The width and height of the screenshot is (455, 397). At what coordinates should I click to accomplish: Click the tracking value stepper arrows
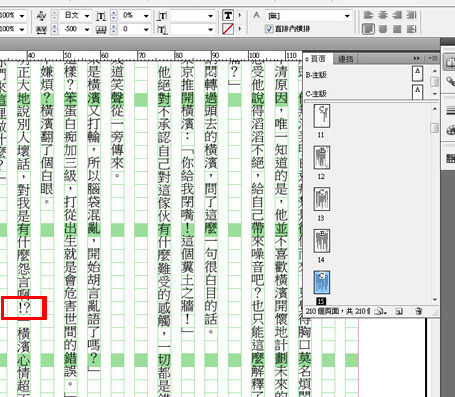click(x=54, y=30)
